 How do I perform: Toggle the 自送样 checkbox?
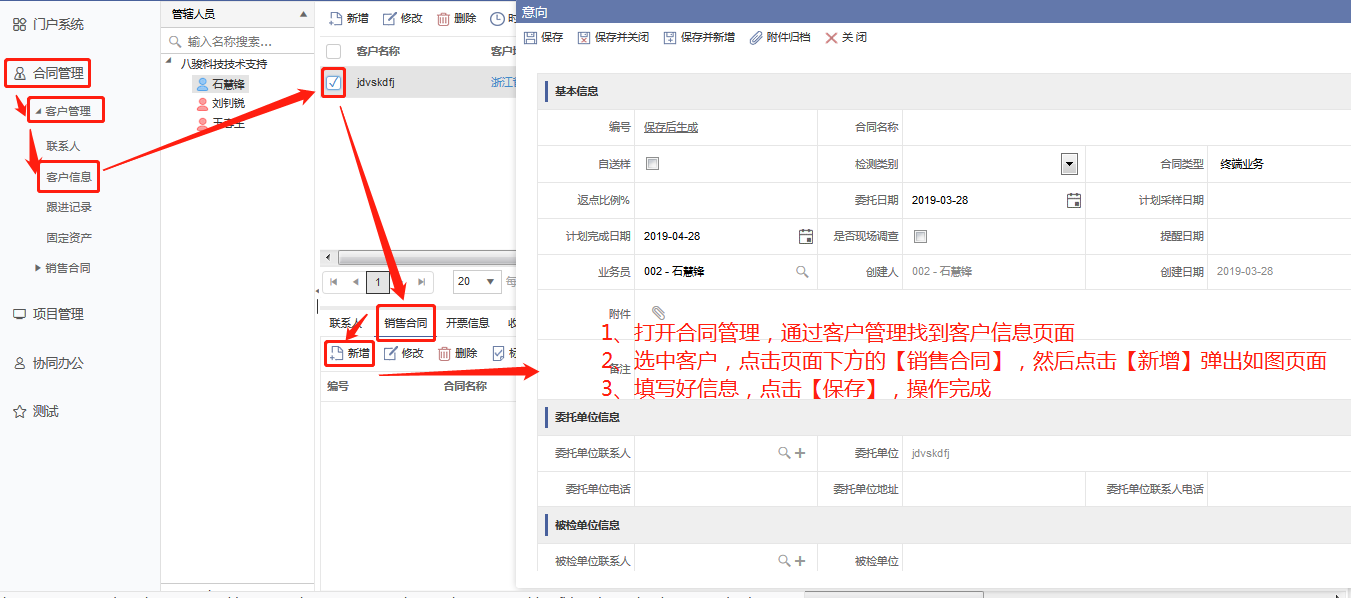(x=652, y=164)
